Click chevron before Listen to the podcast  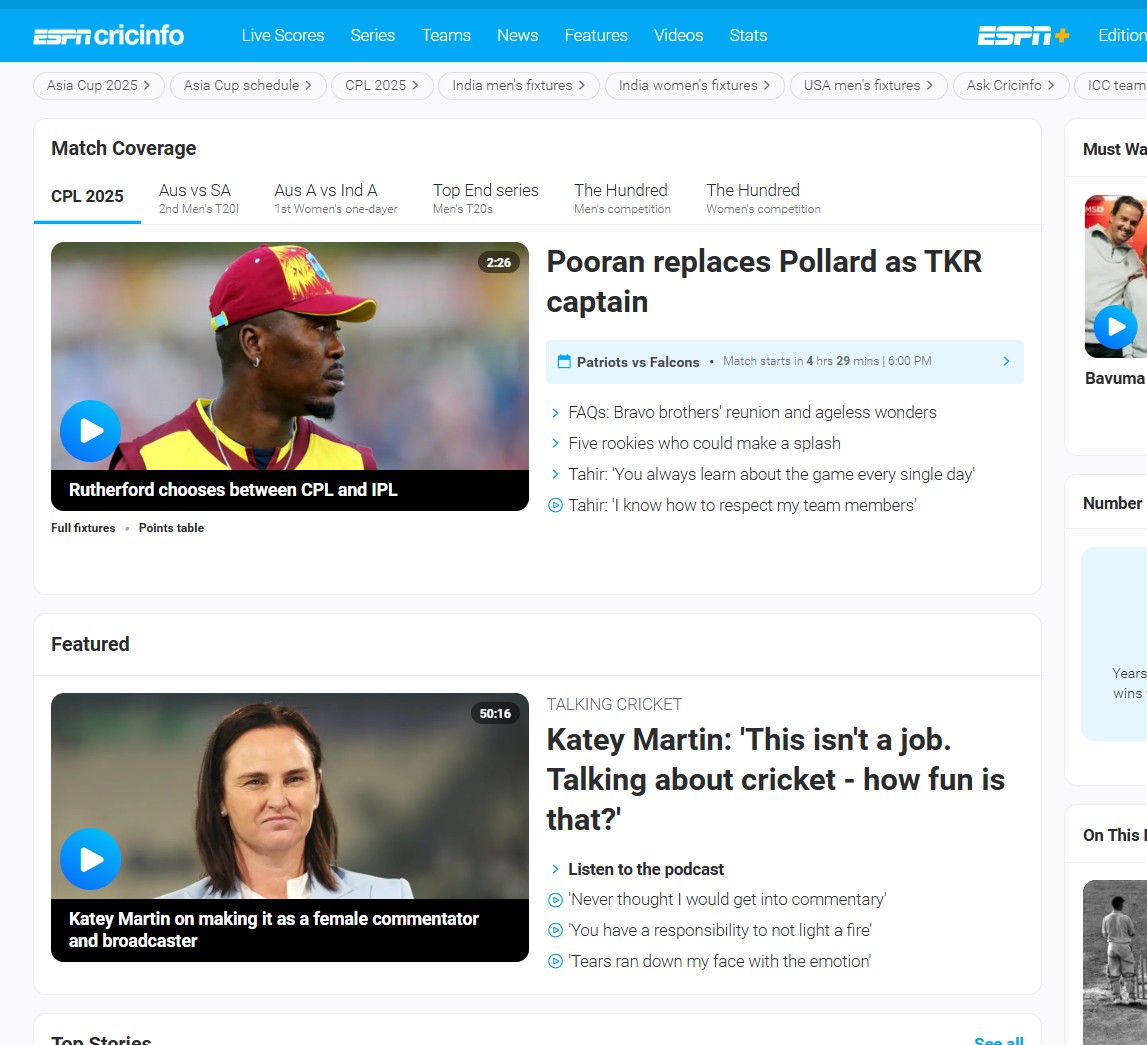coord(555,869)
